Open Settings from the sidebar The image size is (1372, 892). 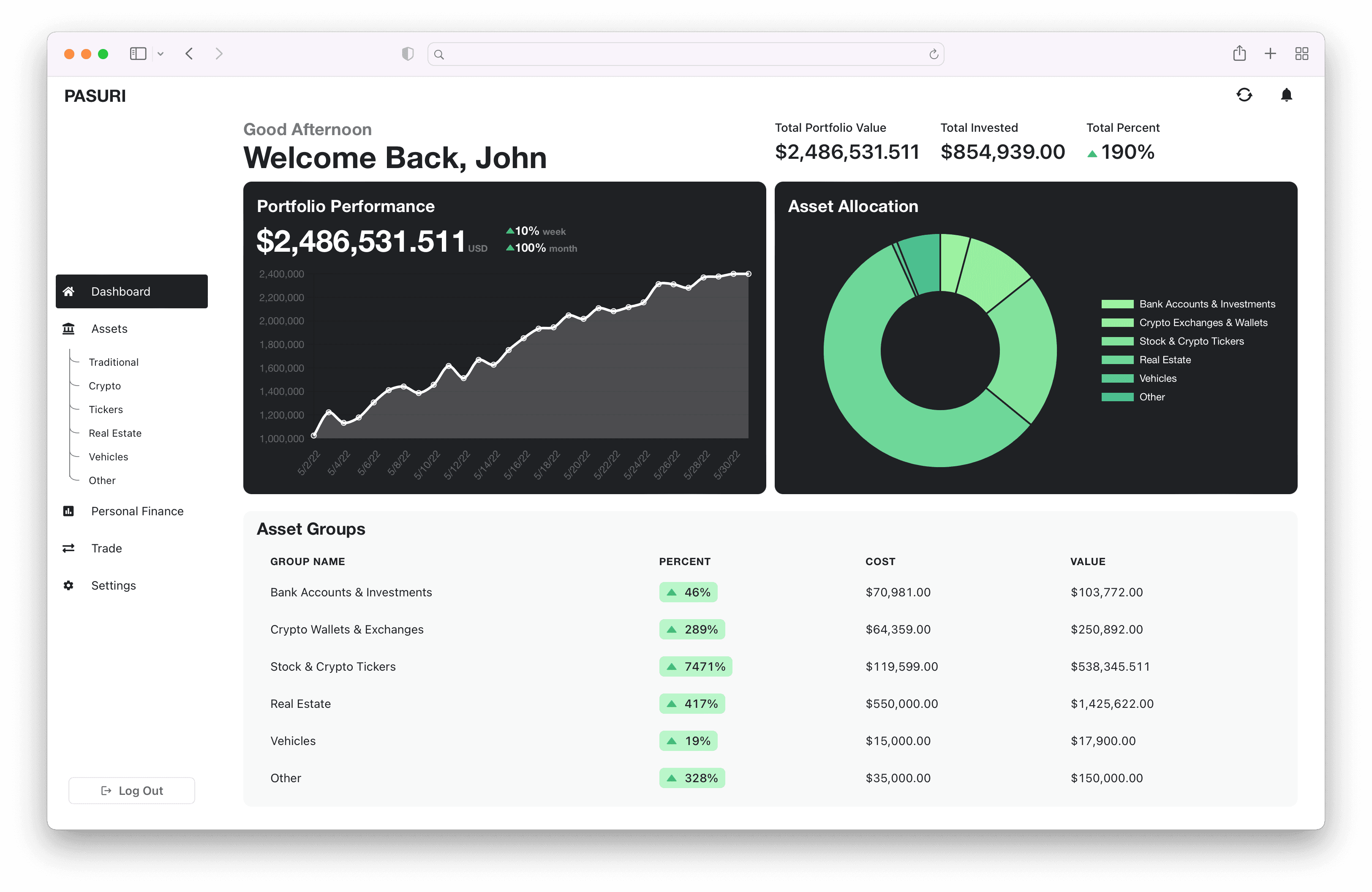[x=114, y=585]
